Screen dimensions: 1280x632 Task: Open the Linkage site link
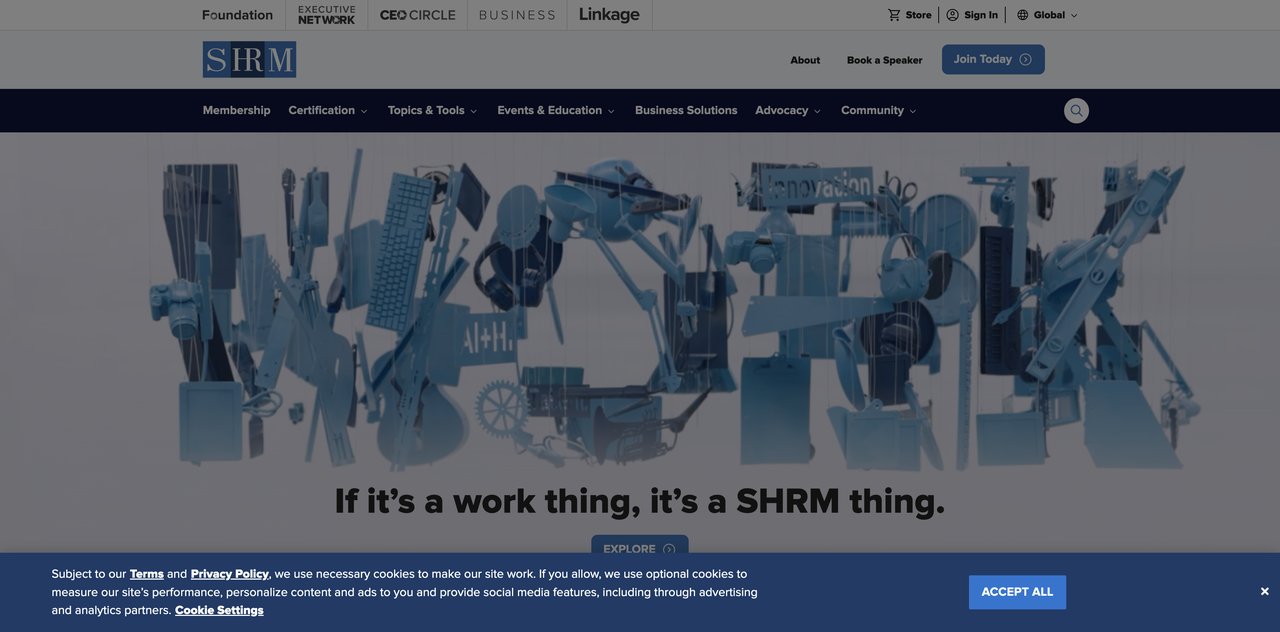click(609, 15)
